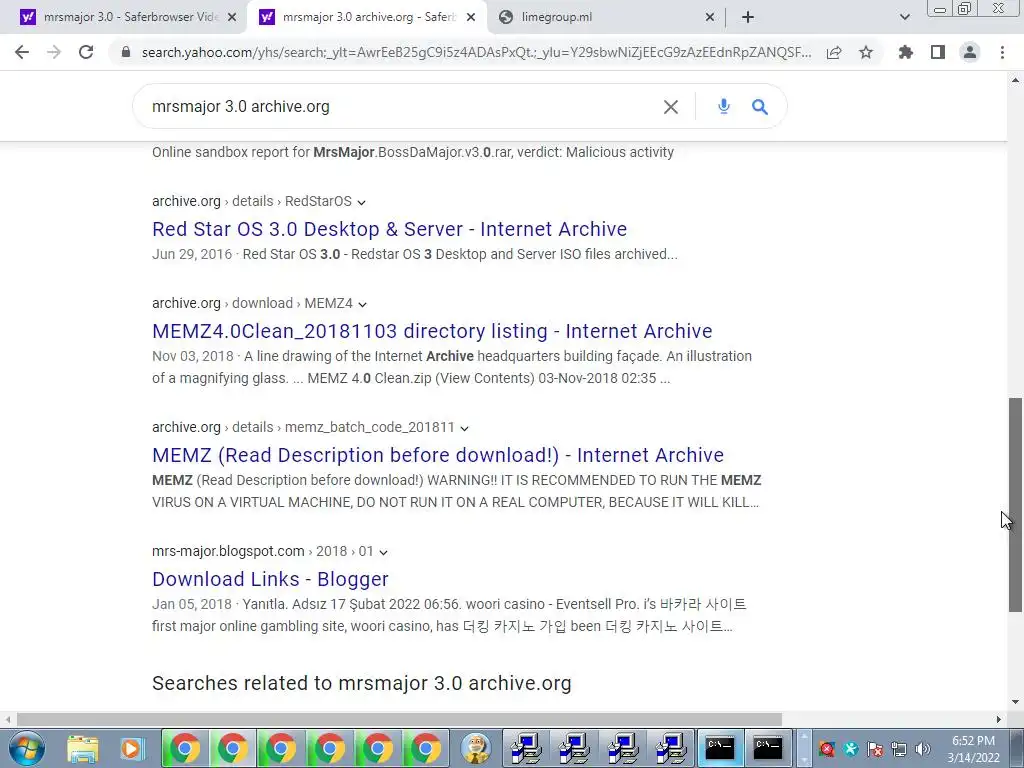Viewport: 1024px width, 768px height.
Task: Toggle the Chrome side panel icon
Action: (x=938, y=52)
